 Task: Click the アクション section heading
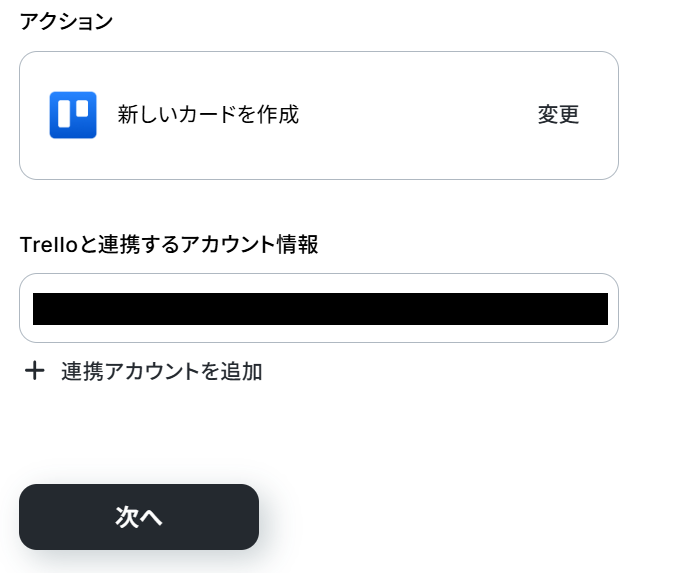[67, 22]
